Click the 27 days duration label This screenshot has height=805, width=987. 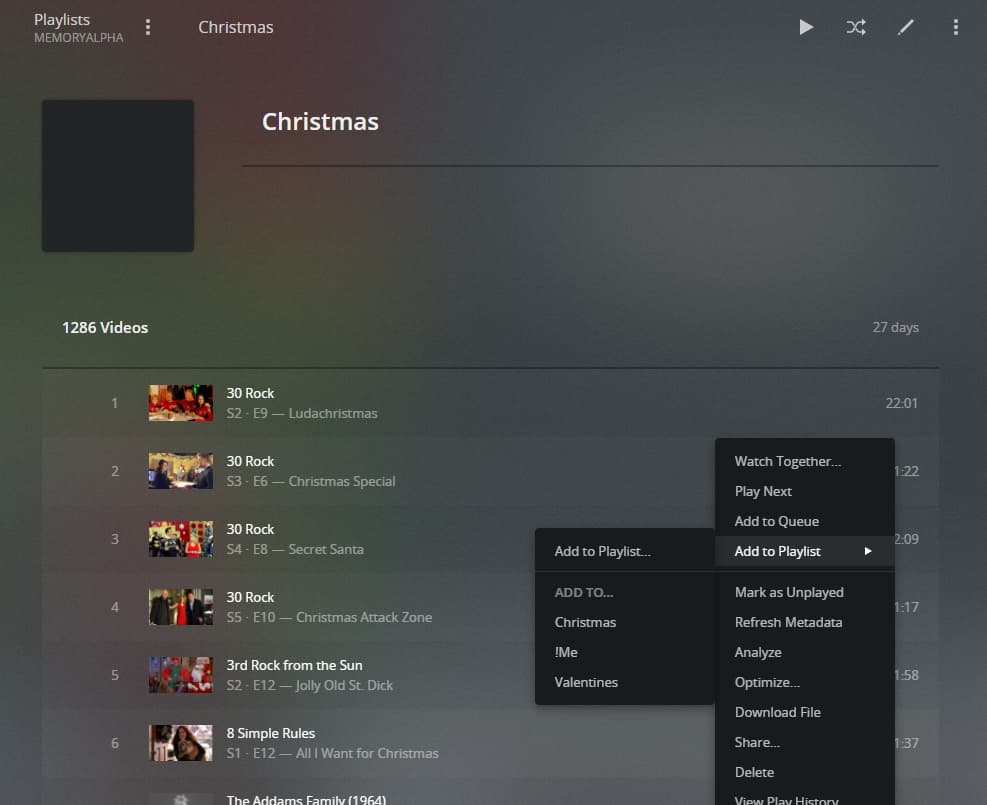click(895, 327)
